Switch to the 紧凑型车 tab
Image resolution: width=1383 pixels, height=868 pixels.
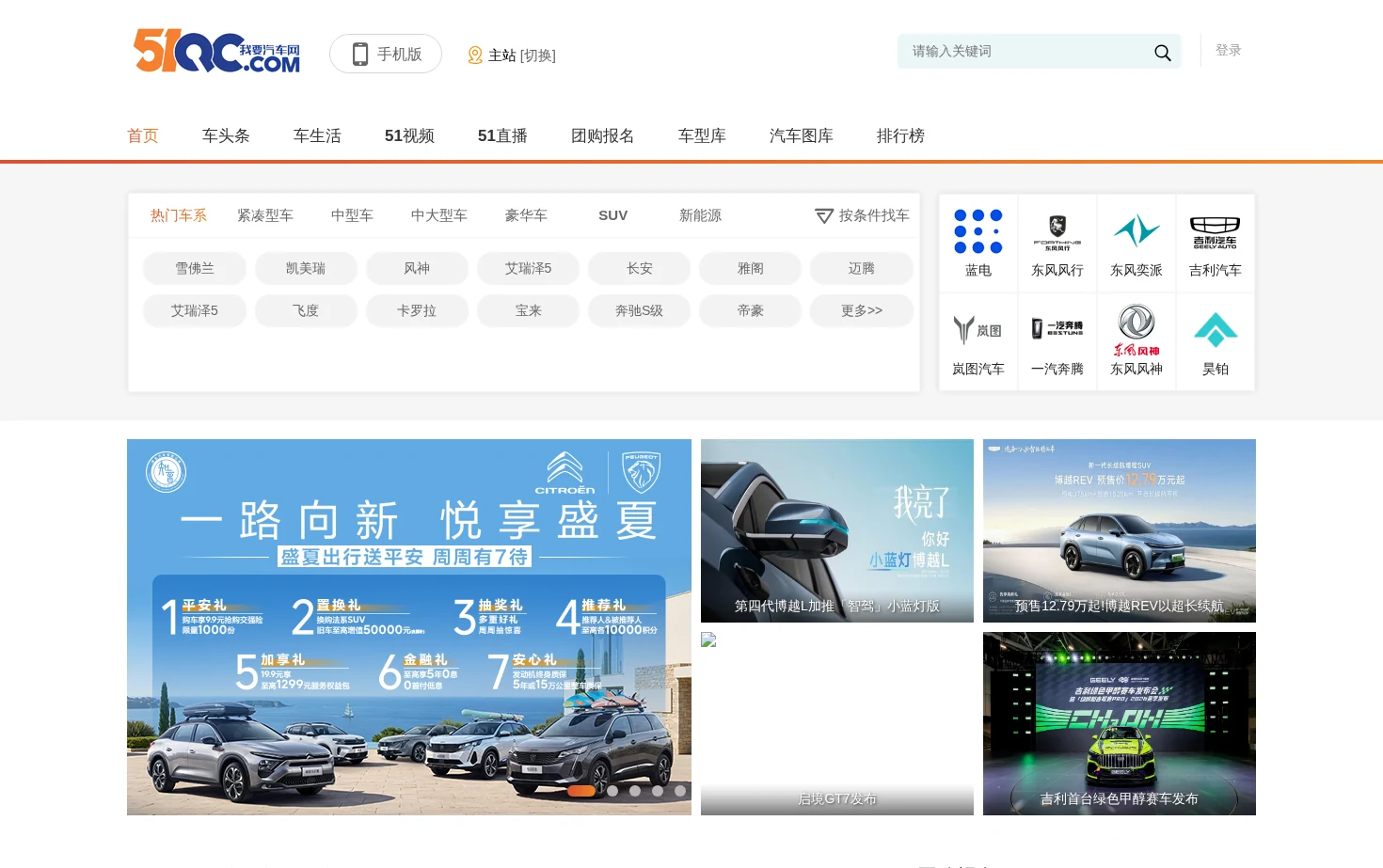tap(265, 215)
